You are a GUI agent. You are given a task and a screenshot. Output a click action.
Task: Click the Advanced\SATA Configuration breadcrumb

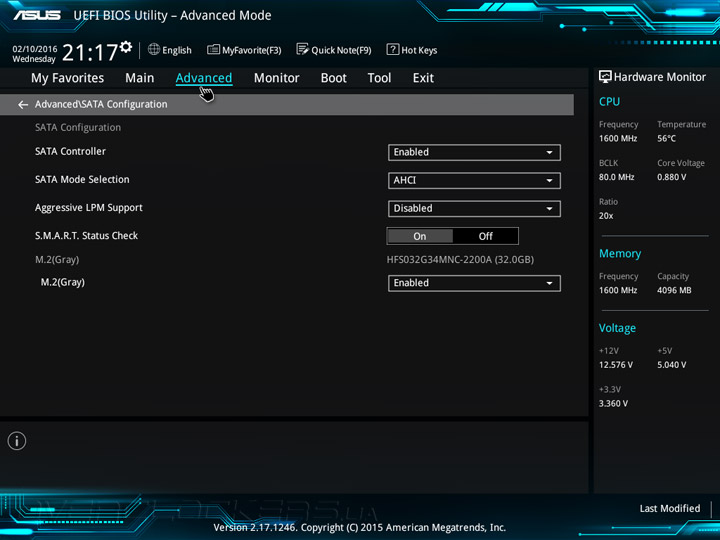tap(101, 105)
